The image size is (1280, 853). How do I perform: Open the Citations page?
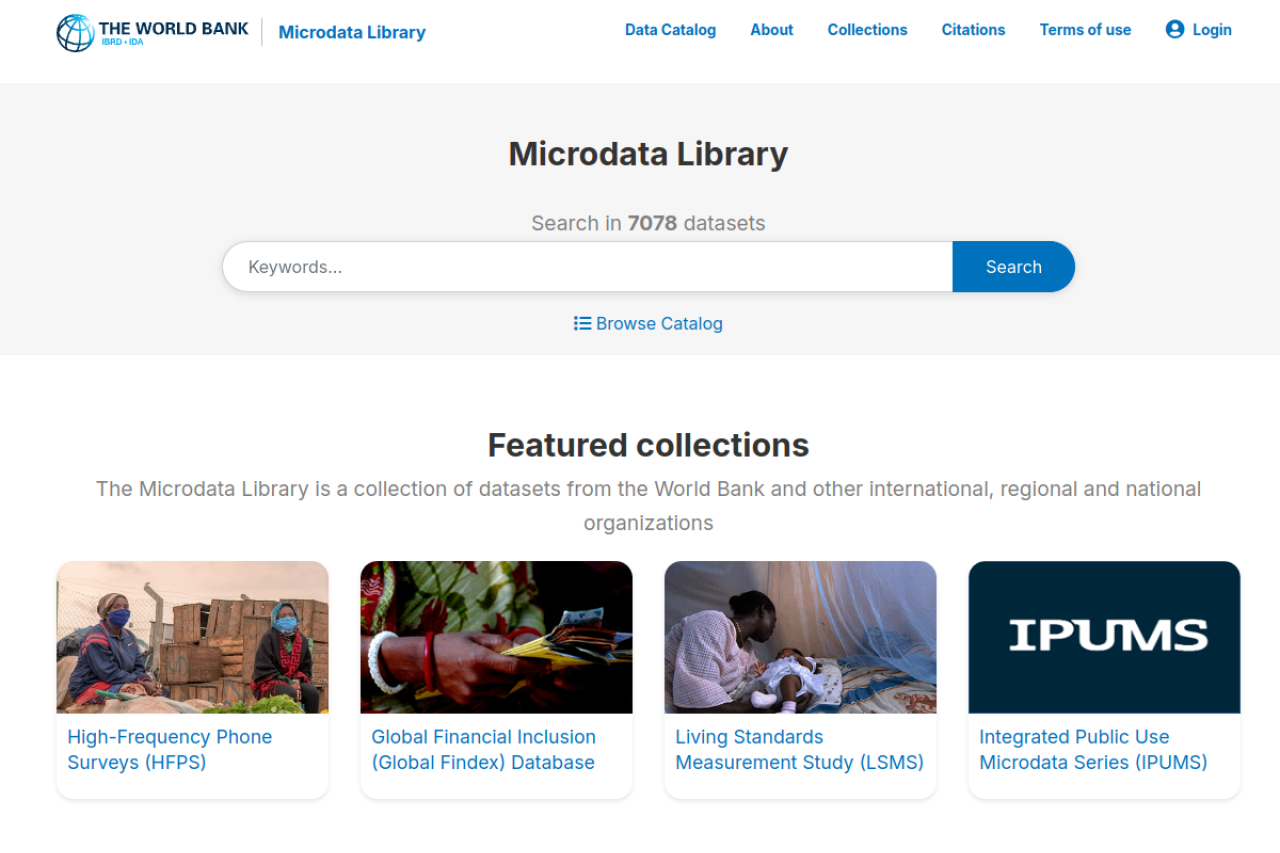[x=973, y=30]
